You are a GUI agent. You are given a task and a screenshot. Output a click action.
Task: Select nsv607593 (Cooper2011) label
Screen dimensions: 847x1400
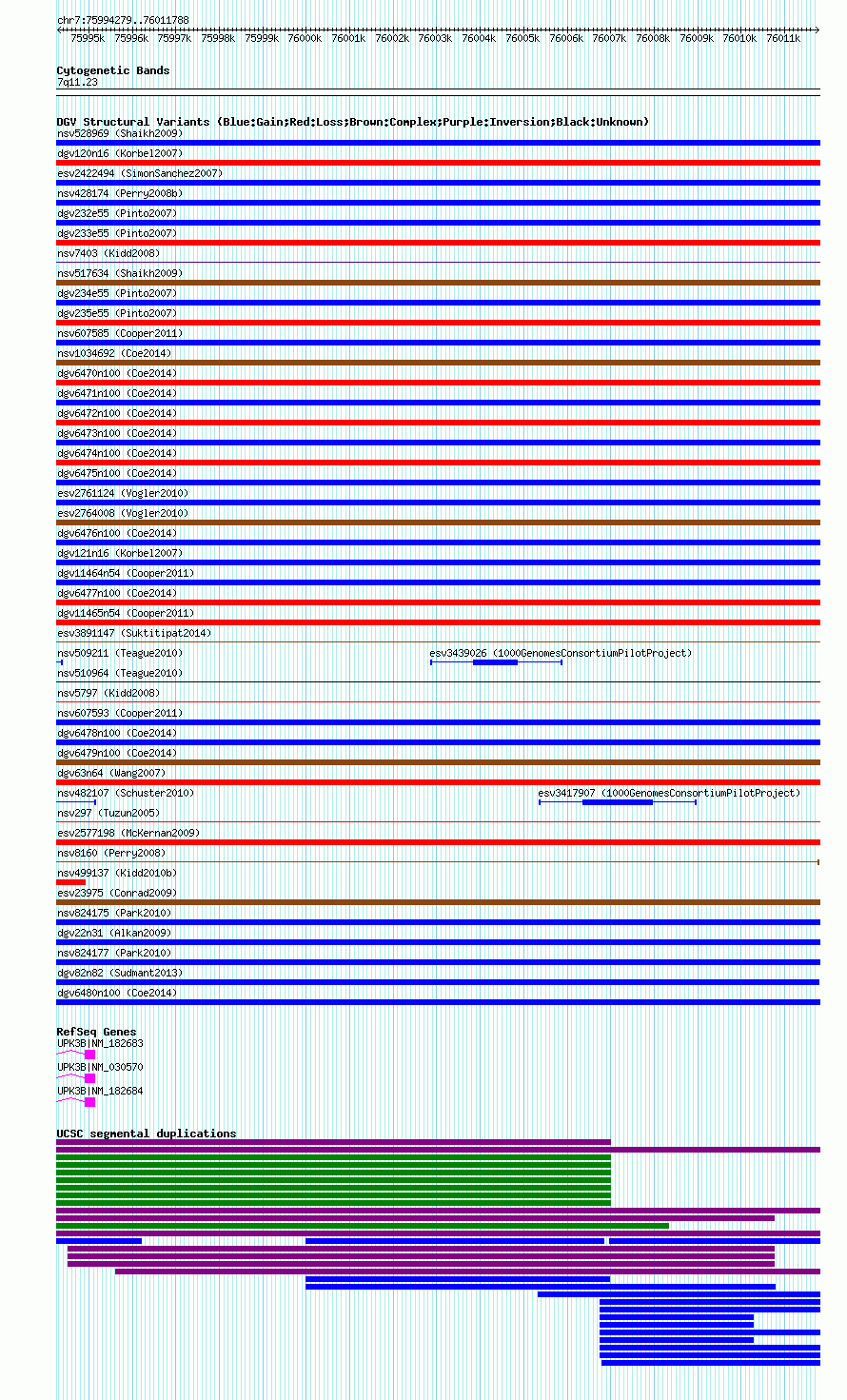pos(120,713)
